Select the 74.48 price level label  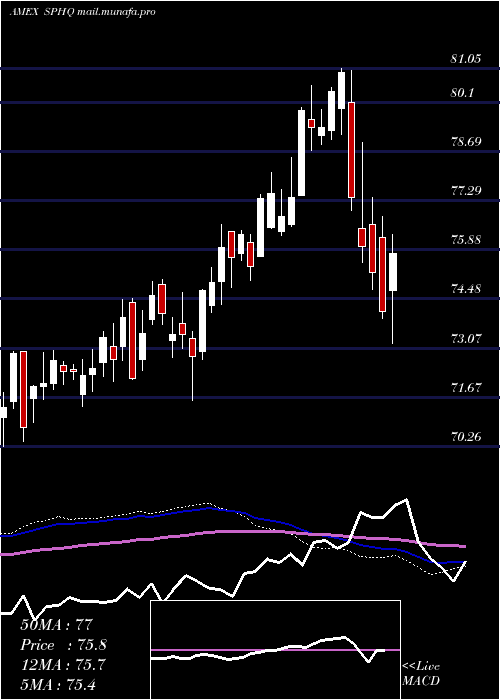[x=466, y=289]
